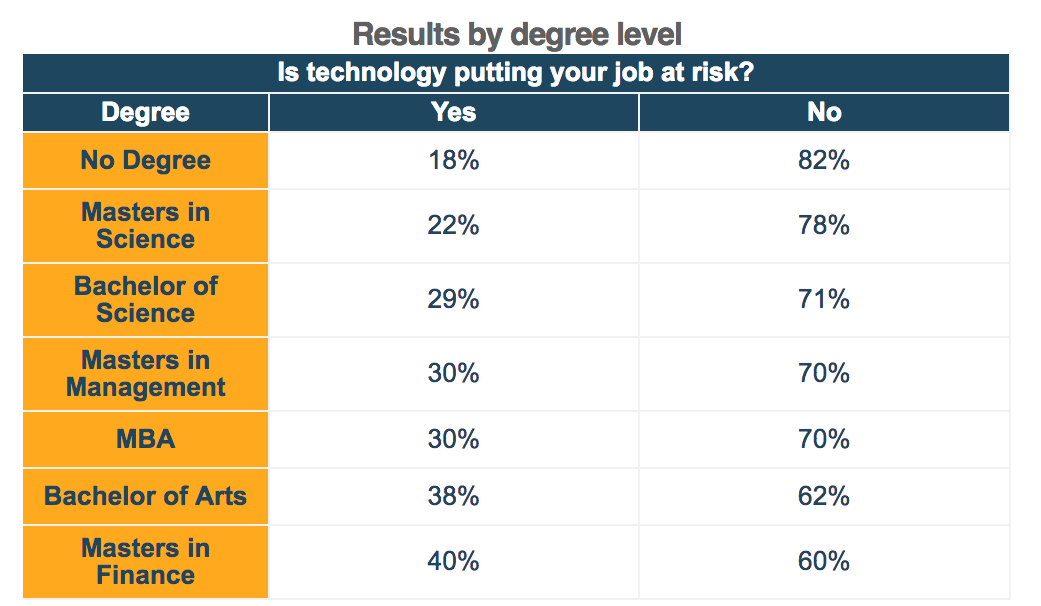Click the 70% No value for Masters in Management
Image resolution: width=1041 pixels, height=606 pixels.
click(x=824, y=374)
